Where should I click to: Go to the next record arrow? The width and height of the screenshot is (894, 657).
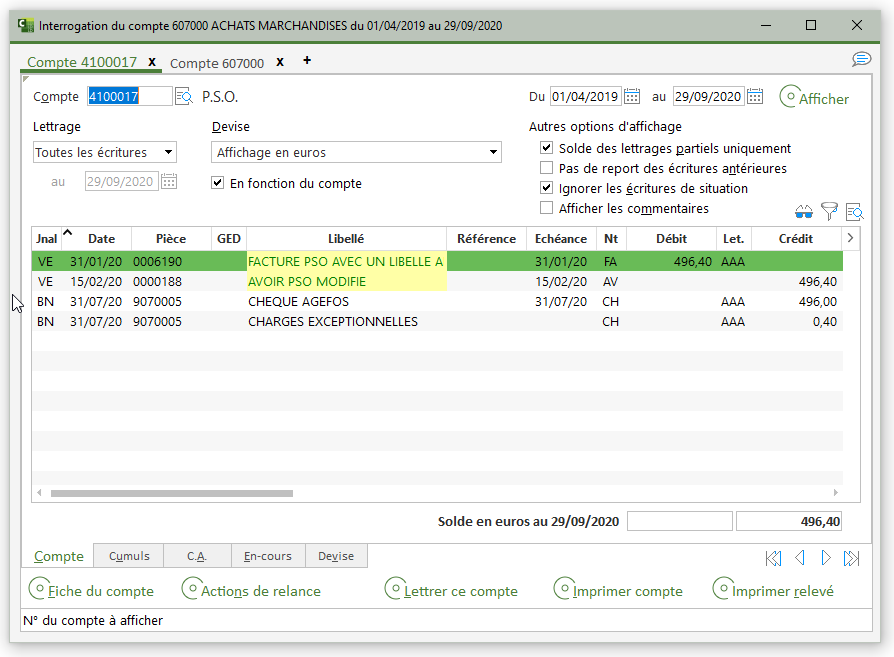point(826,558)
